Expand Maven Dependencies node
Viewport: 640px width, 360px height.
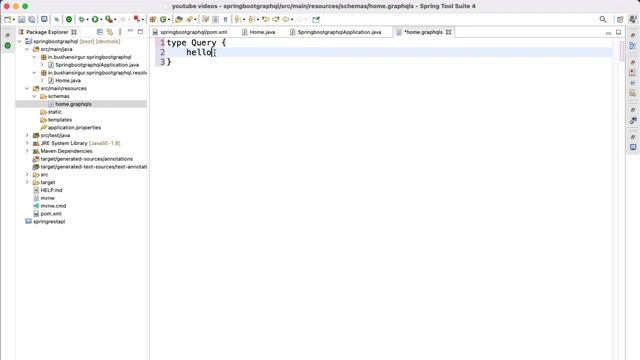coord(27,151)
